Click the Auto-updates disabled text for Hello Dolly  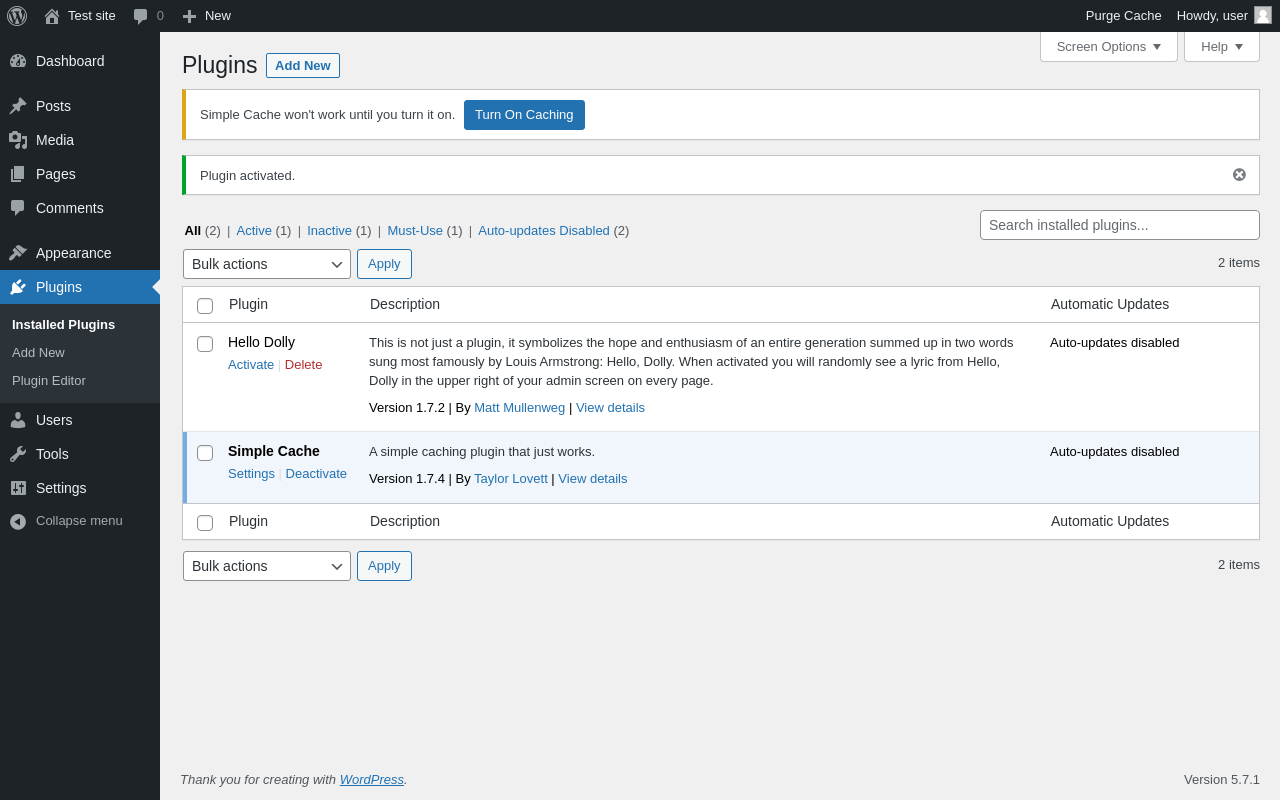[1115, 343]
